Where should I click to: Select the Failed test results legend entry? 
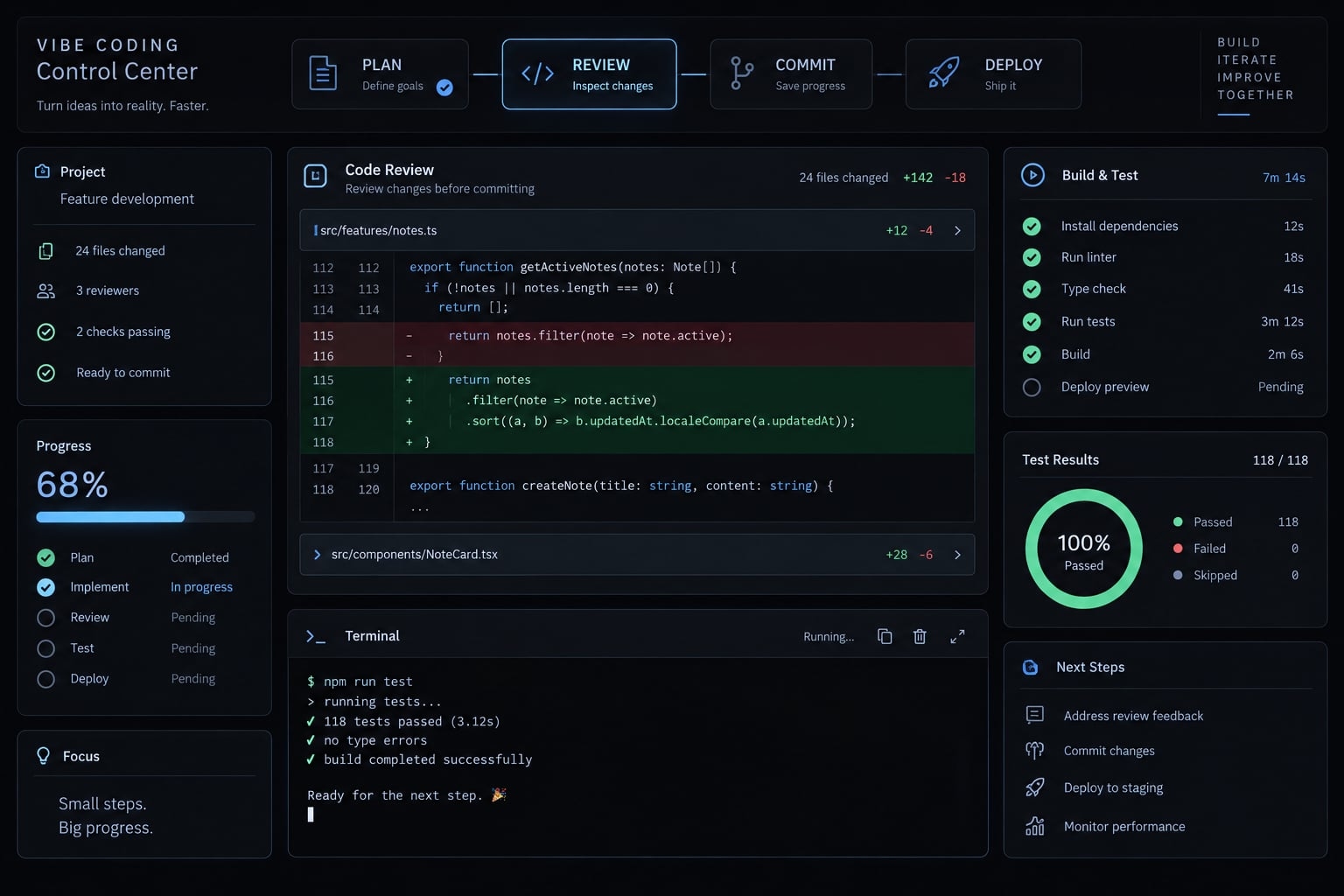pos(1235,549)
